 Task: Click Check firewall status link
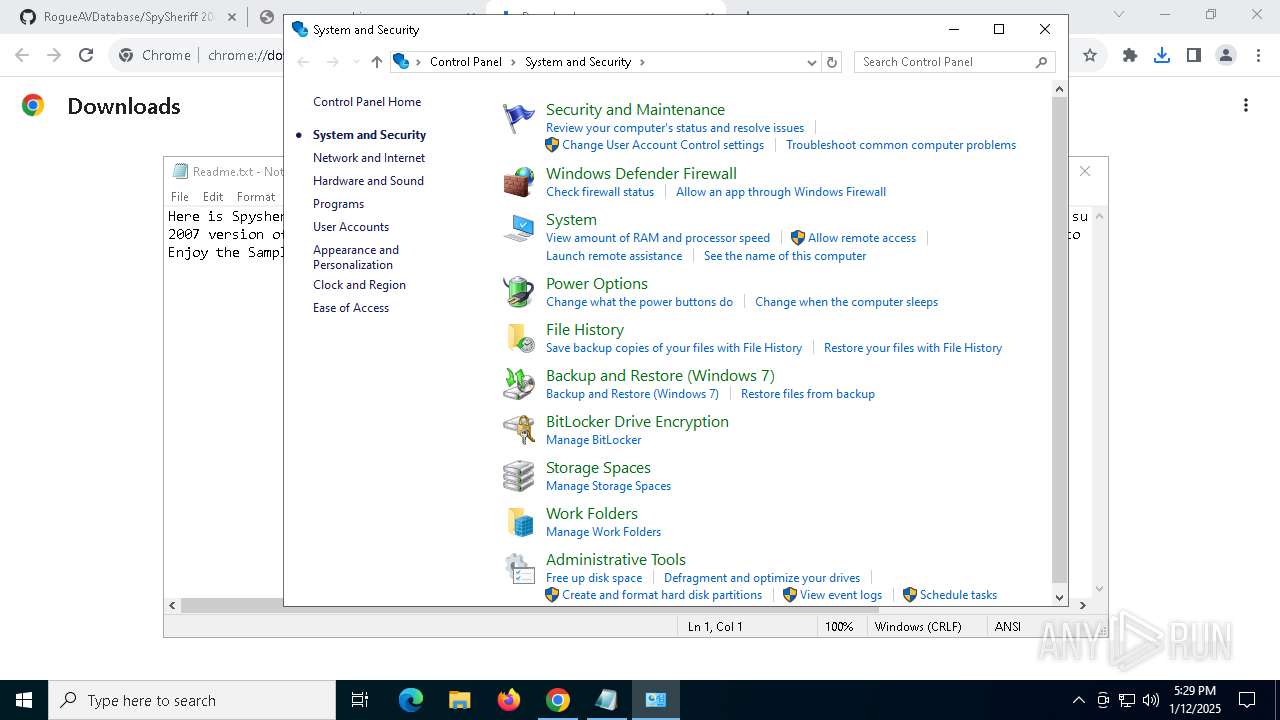[x=600, y=192]
